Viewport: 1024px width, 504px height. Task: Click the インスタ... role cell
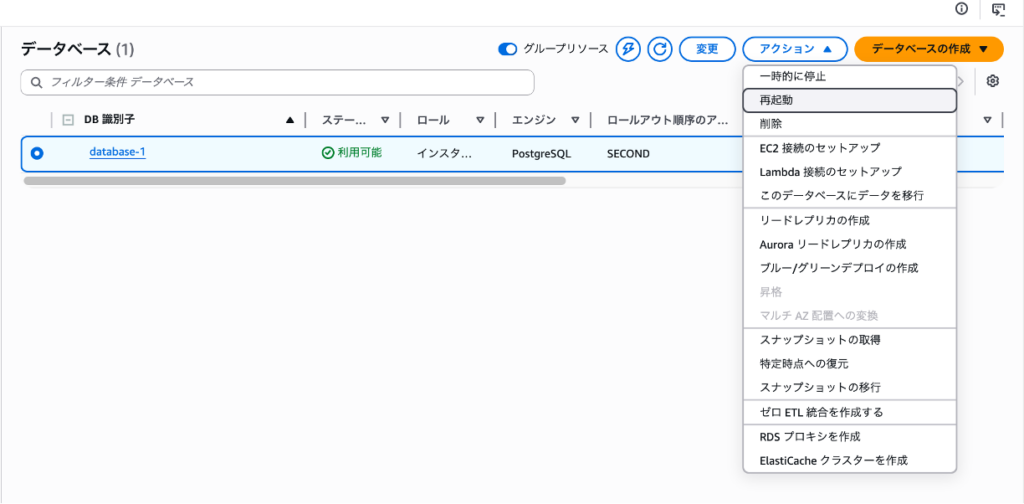point(444,154)
